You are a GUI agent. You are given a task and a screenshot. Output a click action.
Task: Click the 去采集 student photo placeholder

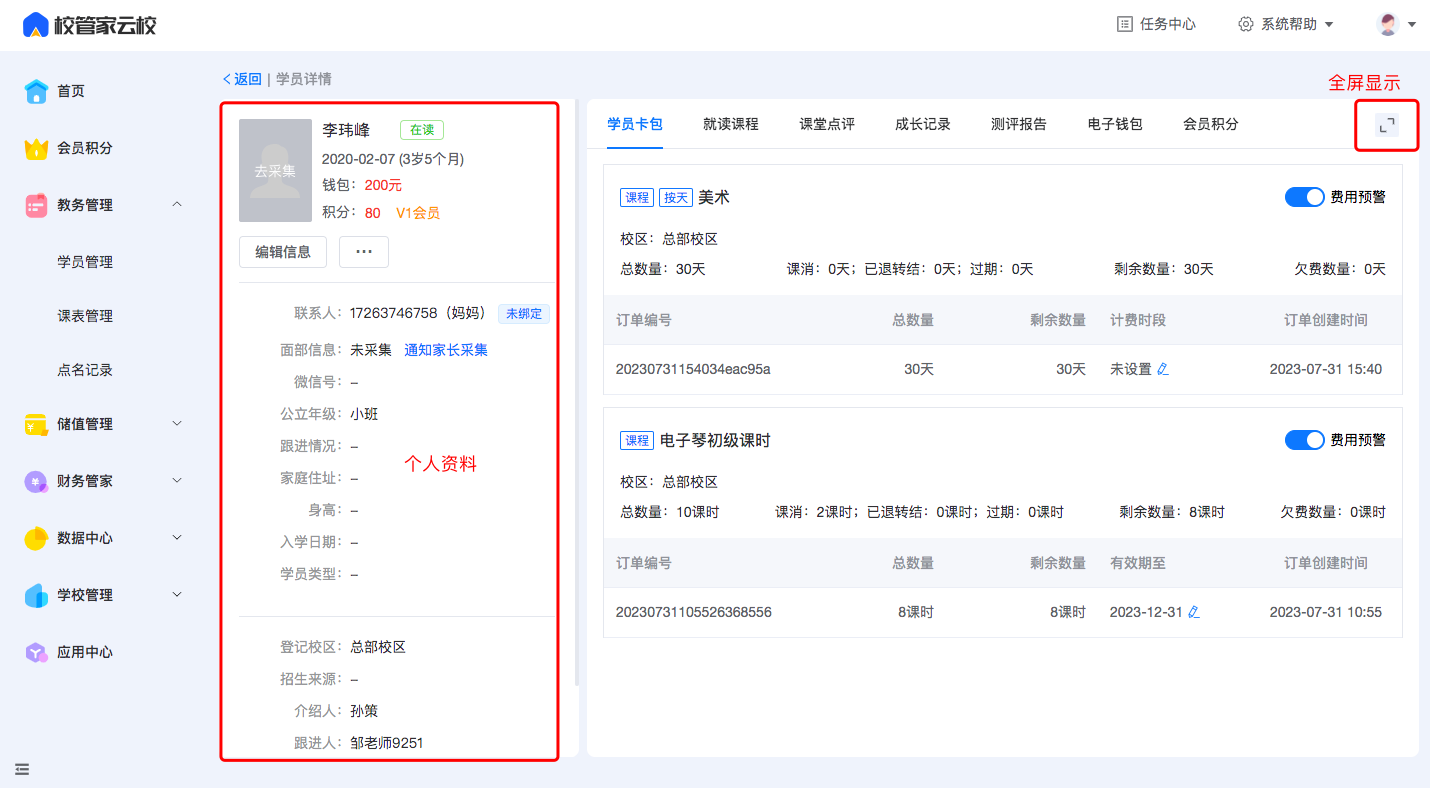coord(275,171)
